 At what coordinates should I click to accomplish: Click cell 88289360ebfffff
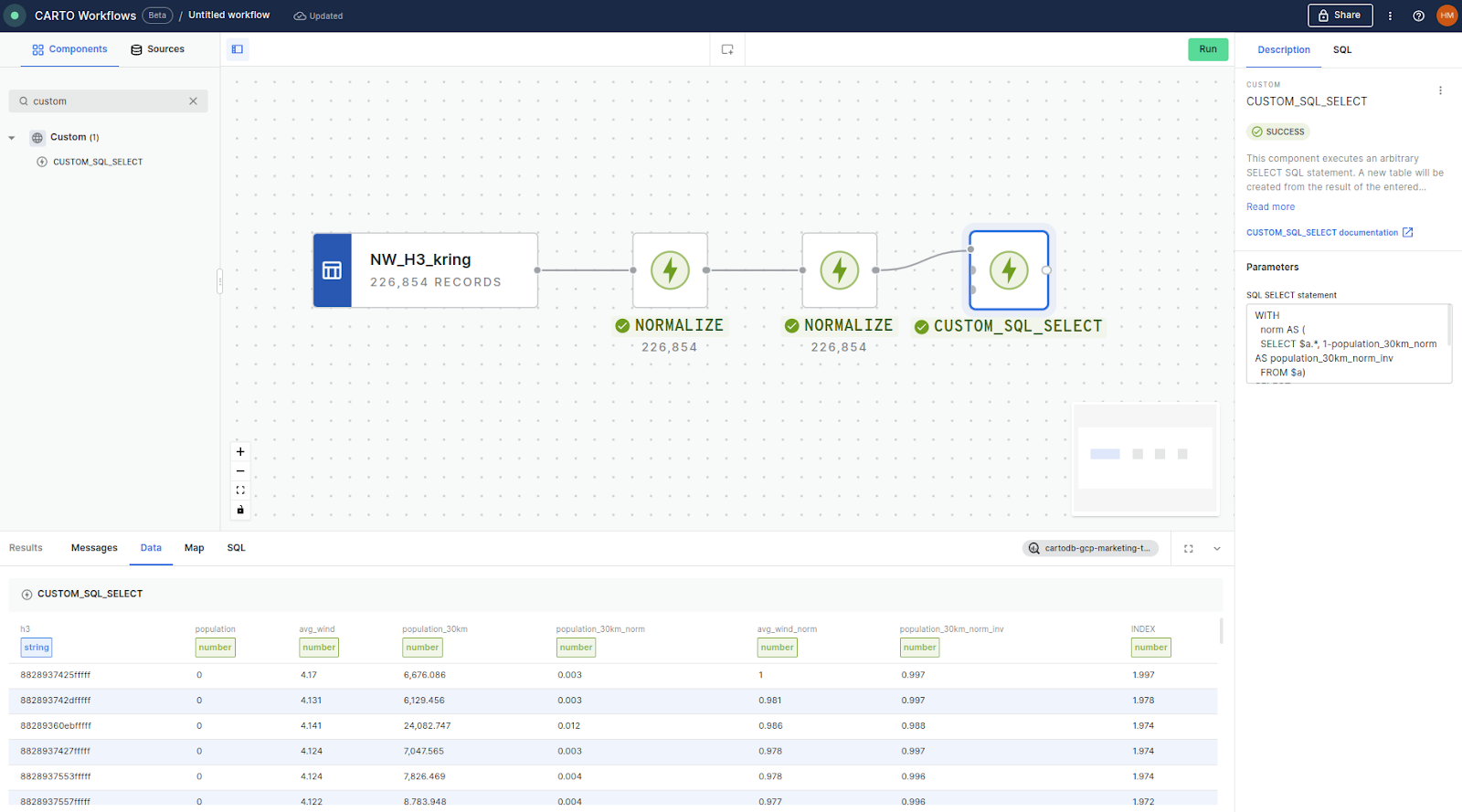[56, 726]
